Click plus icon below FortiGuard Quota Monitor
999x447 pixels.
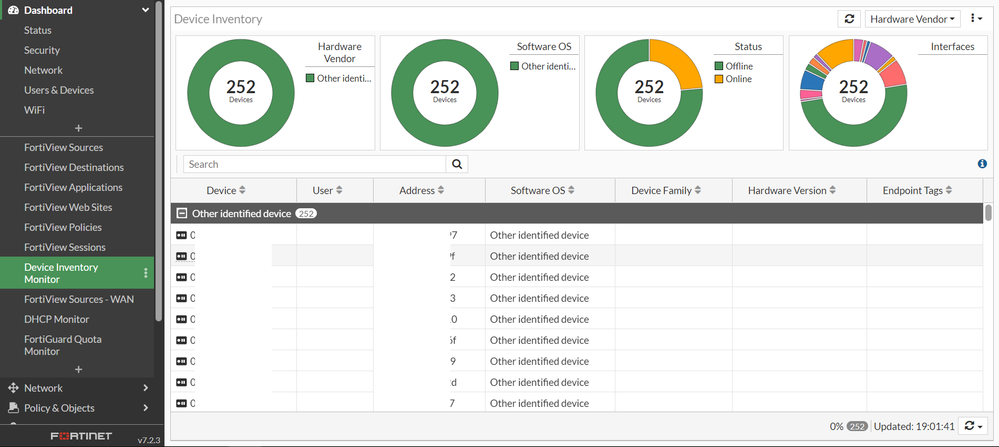point(78,369)
